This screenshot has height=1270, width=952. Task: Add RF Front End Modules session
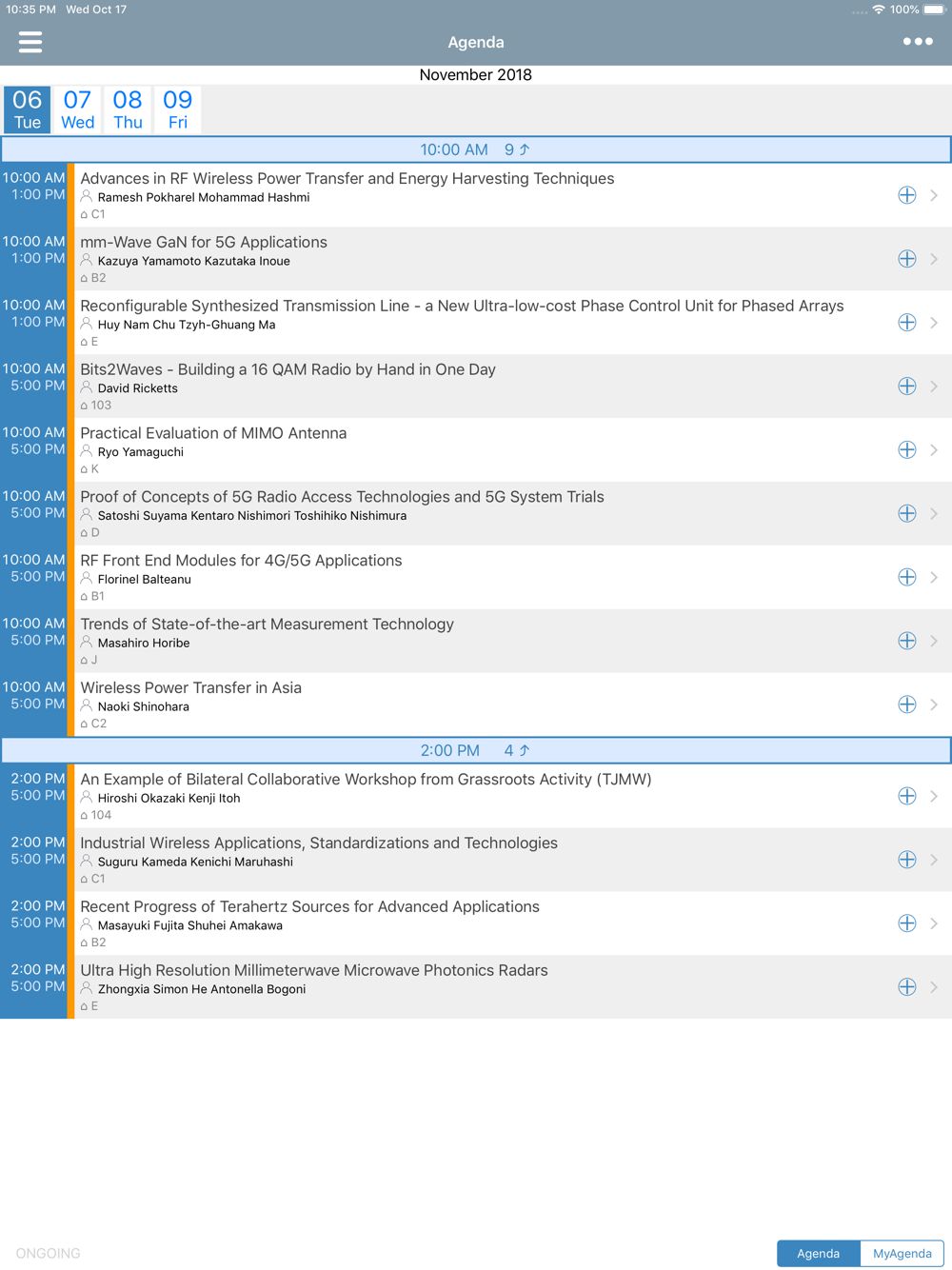tap(907, 578)
